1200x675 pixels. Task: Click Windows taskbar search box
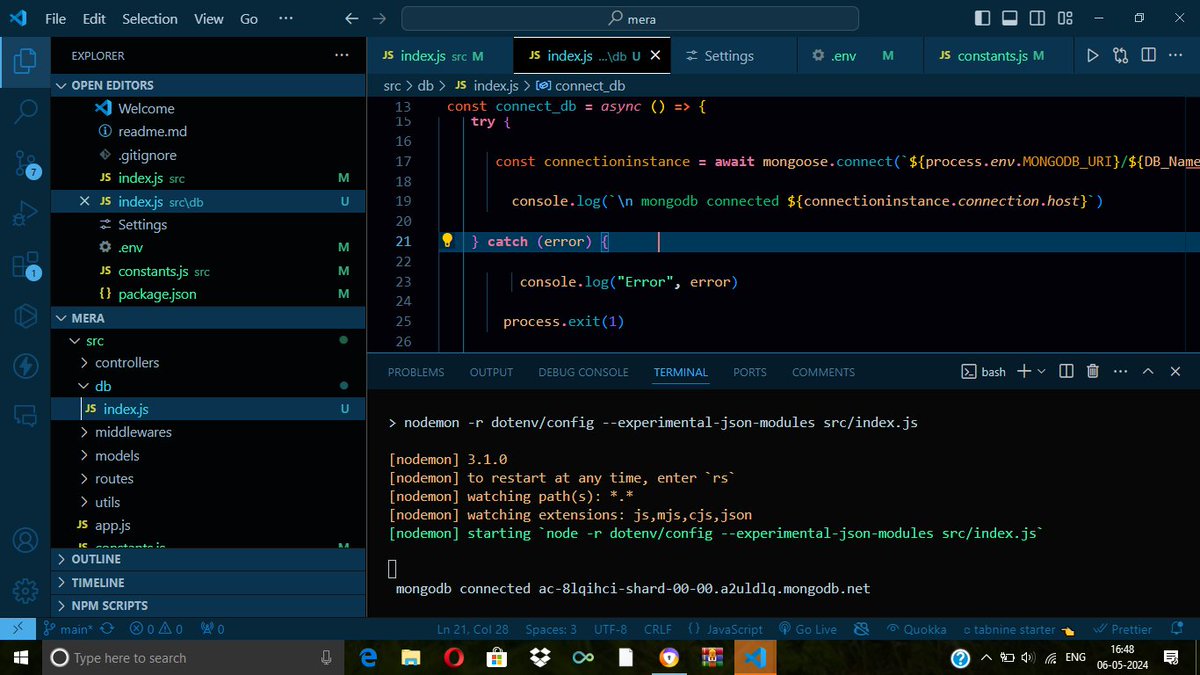pos(192,657)
